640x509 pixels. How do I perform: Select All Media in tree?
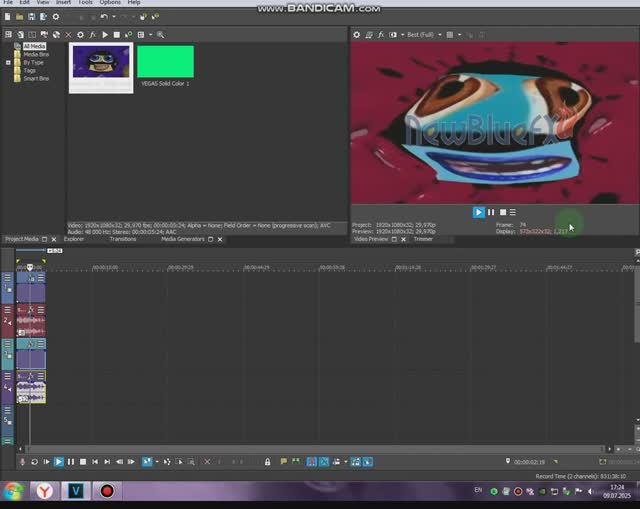point(34,46)
